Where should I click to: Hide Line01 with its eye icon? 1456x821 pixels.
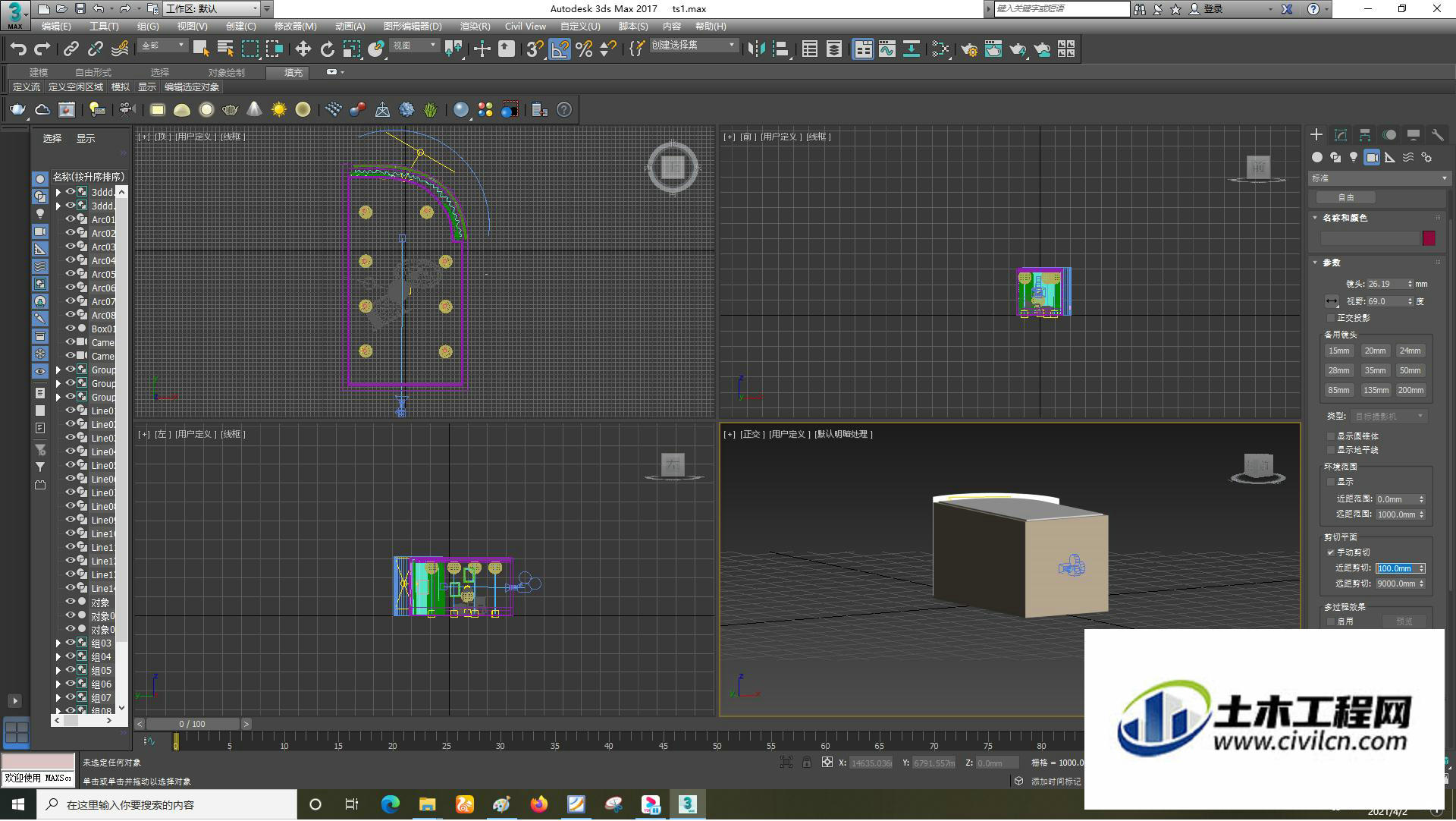pyautogui.click(x=71, y=410)
